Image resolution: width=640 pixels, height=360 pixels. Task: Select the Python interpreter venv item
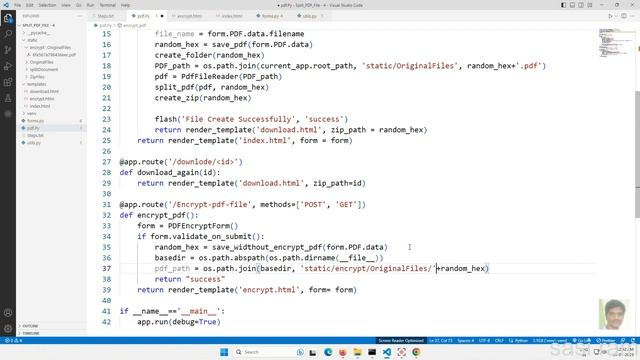click(549, 340)
